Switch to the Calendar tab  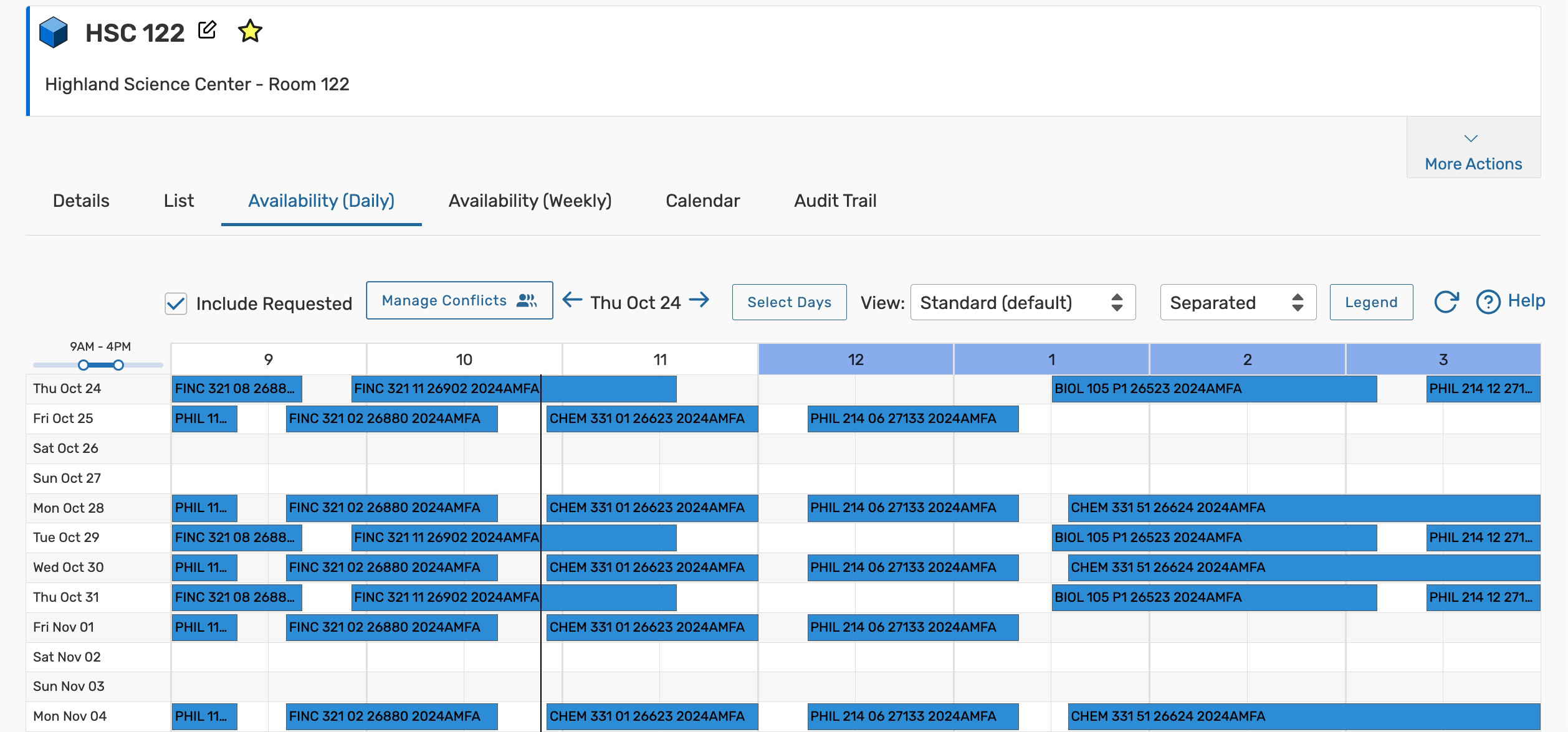(x=702, y=201)
